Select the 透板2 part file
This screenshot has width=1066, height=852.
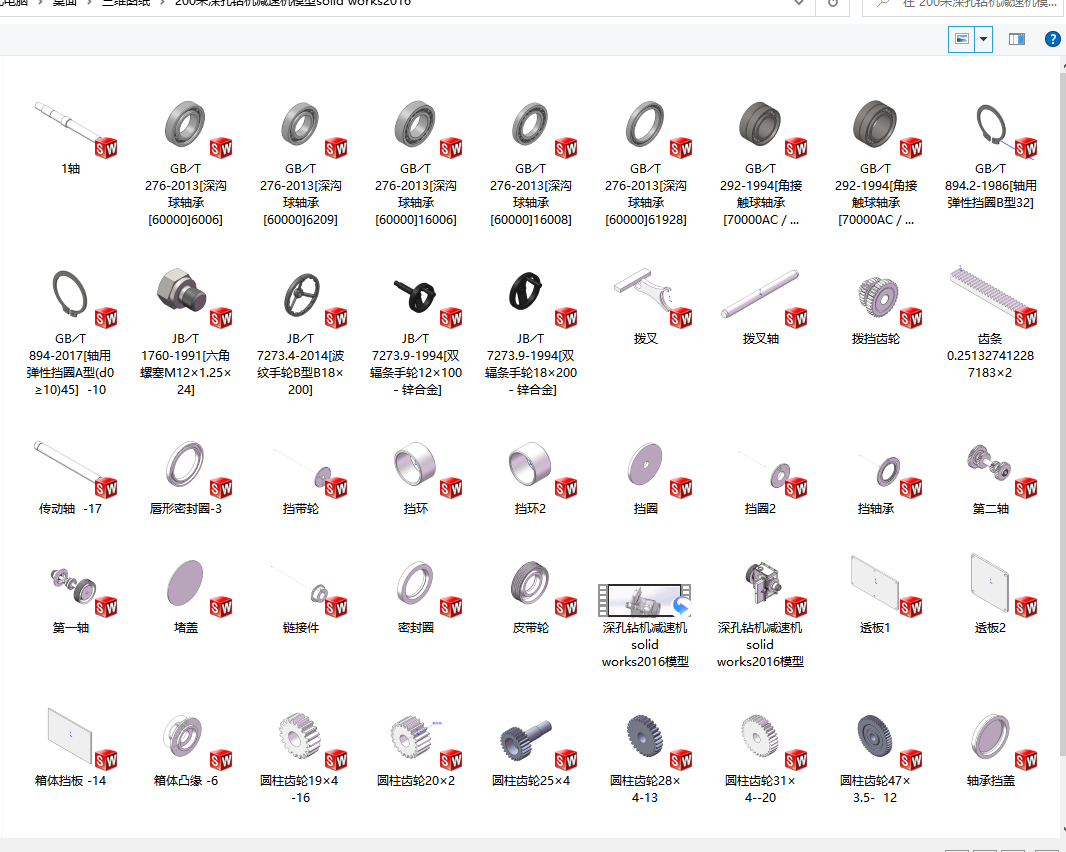990,596
